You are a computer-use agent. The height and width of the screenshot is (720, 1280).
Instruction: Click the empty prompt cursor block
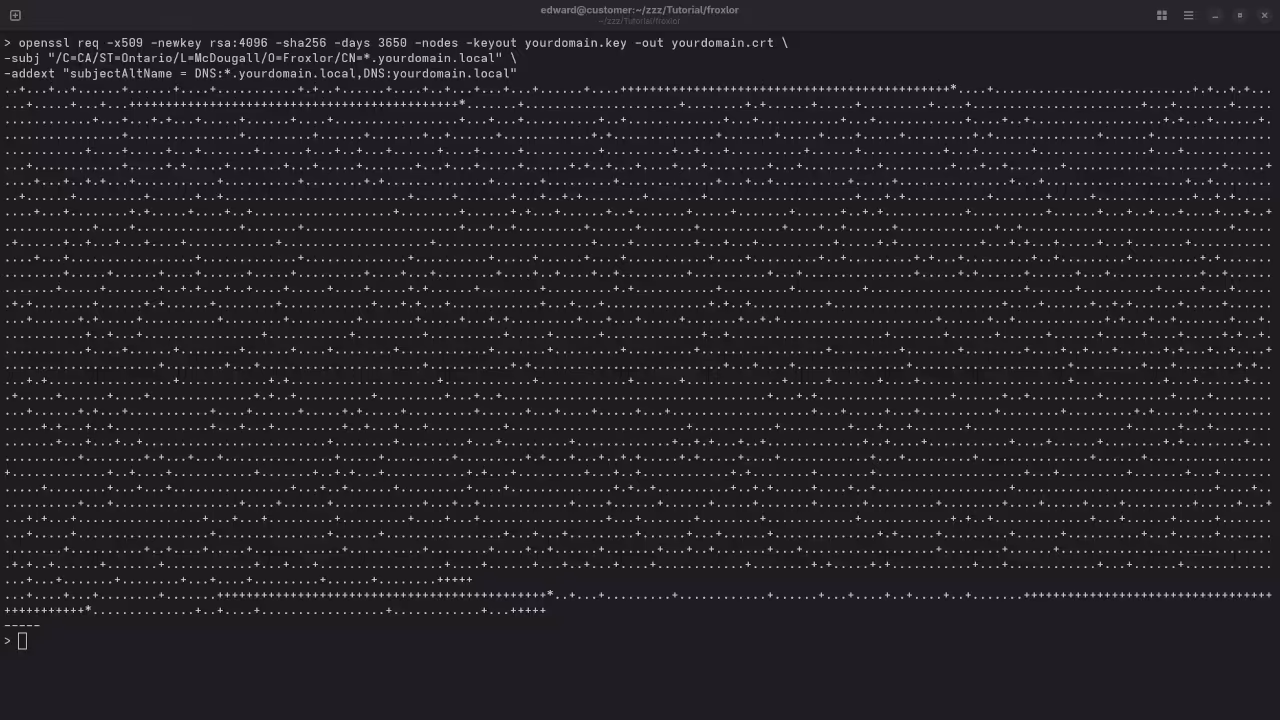click(x=22, y=641)
